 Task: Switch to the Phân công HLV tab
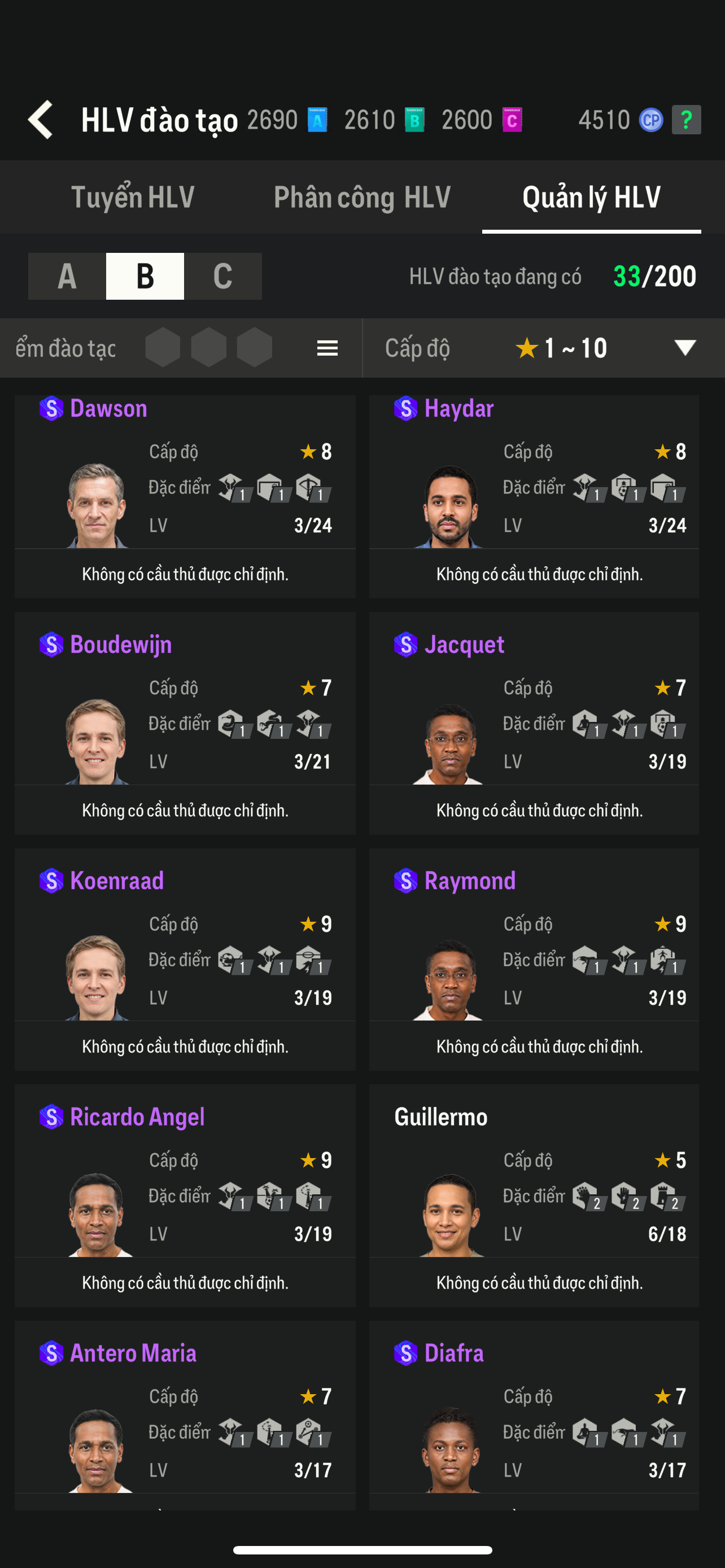[362, 197]
